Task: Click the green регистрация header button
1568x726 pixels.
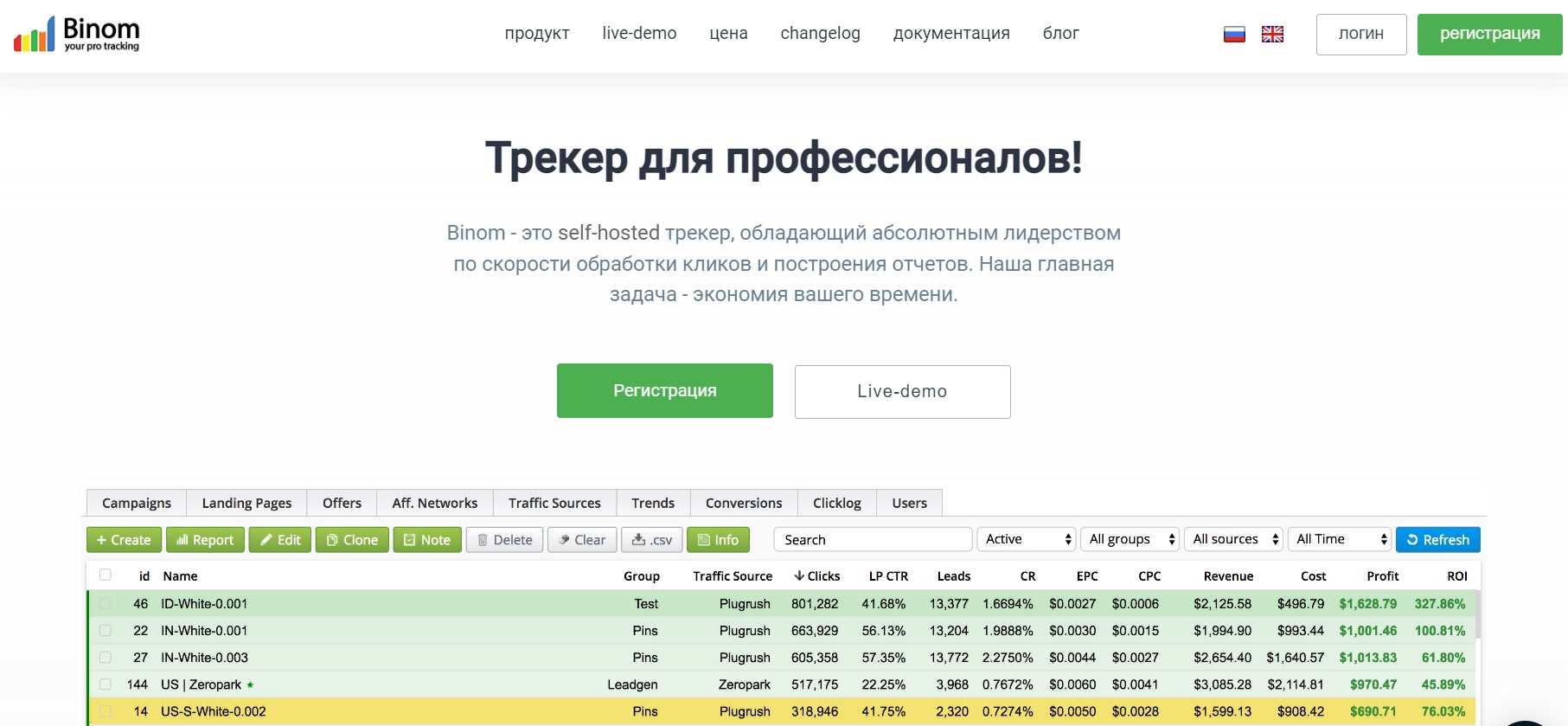Action: 1490,35
